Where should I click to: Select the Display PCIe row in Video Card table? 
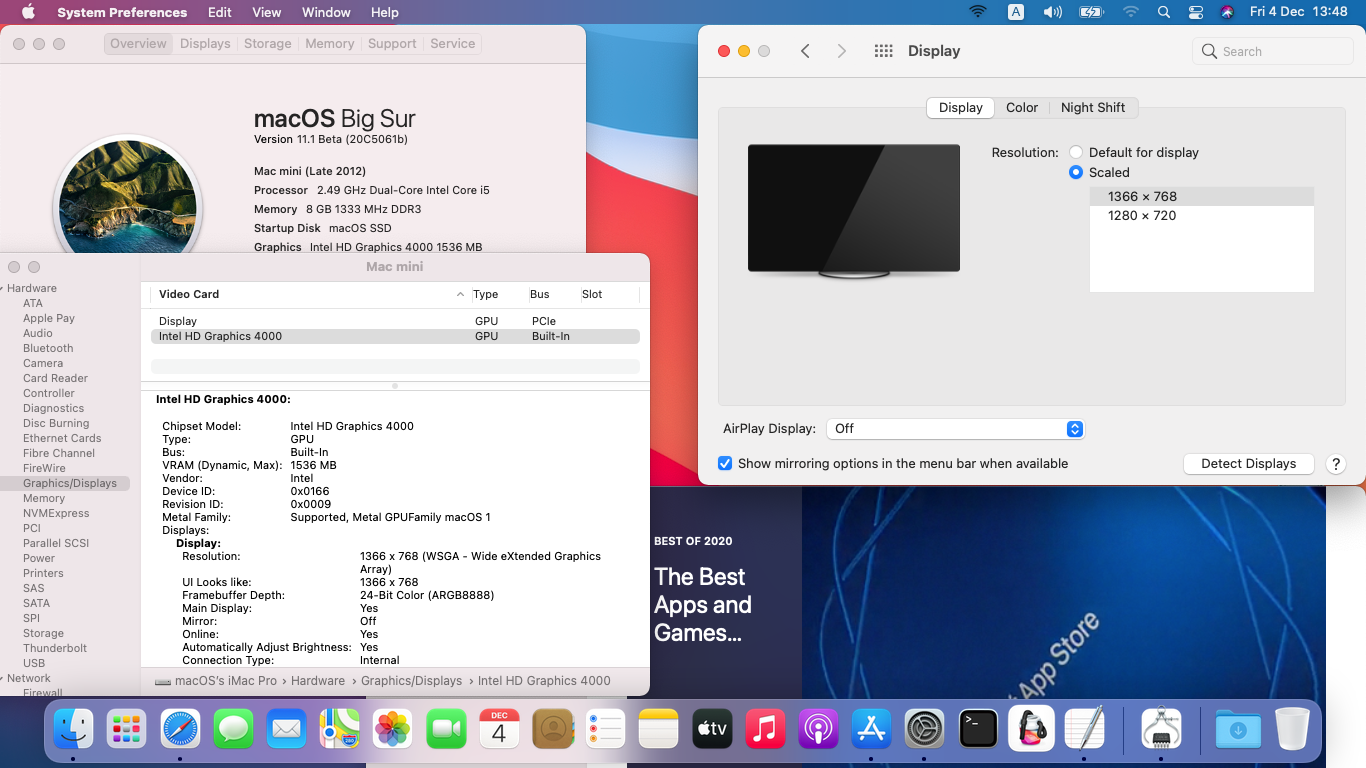pos(395,321)
